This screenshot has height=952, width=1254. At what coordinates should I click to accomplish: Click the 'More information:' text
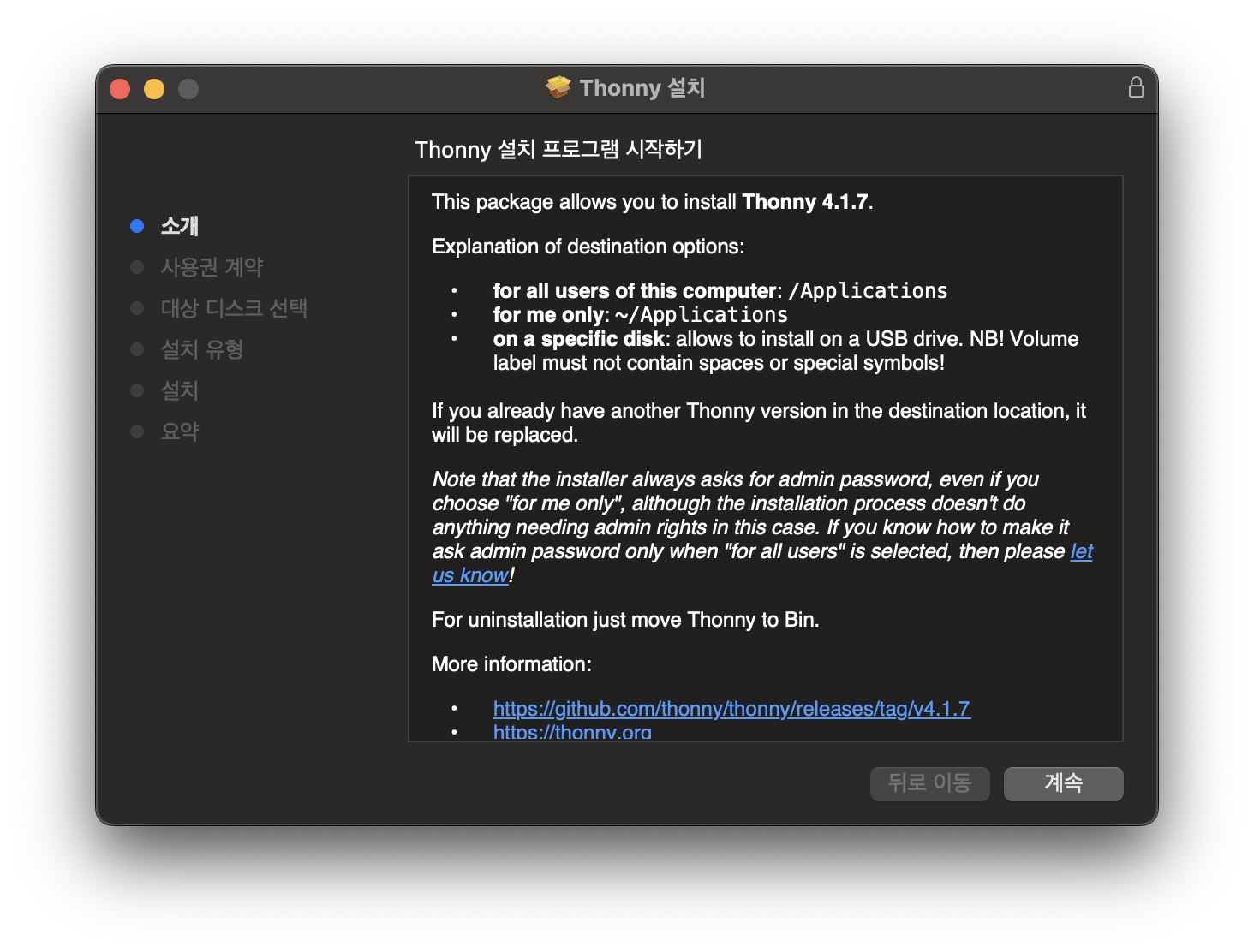[x=511, y=664]
